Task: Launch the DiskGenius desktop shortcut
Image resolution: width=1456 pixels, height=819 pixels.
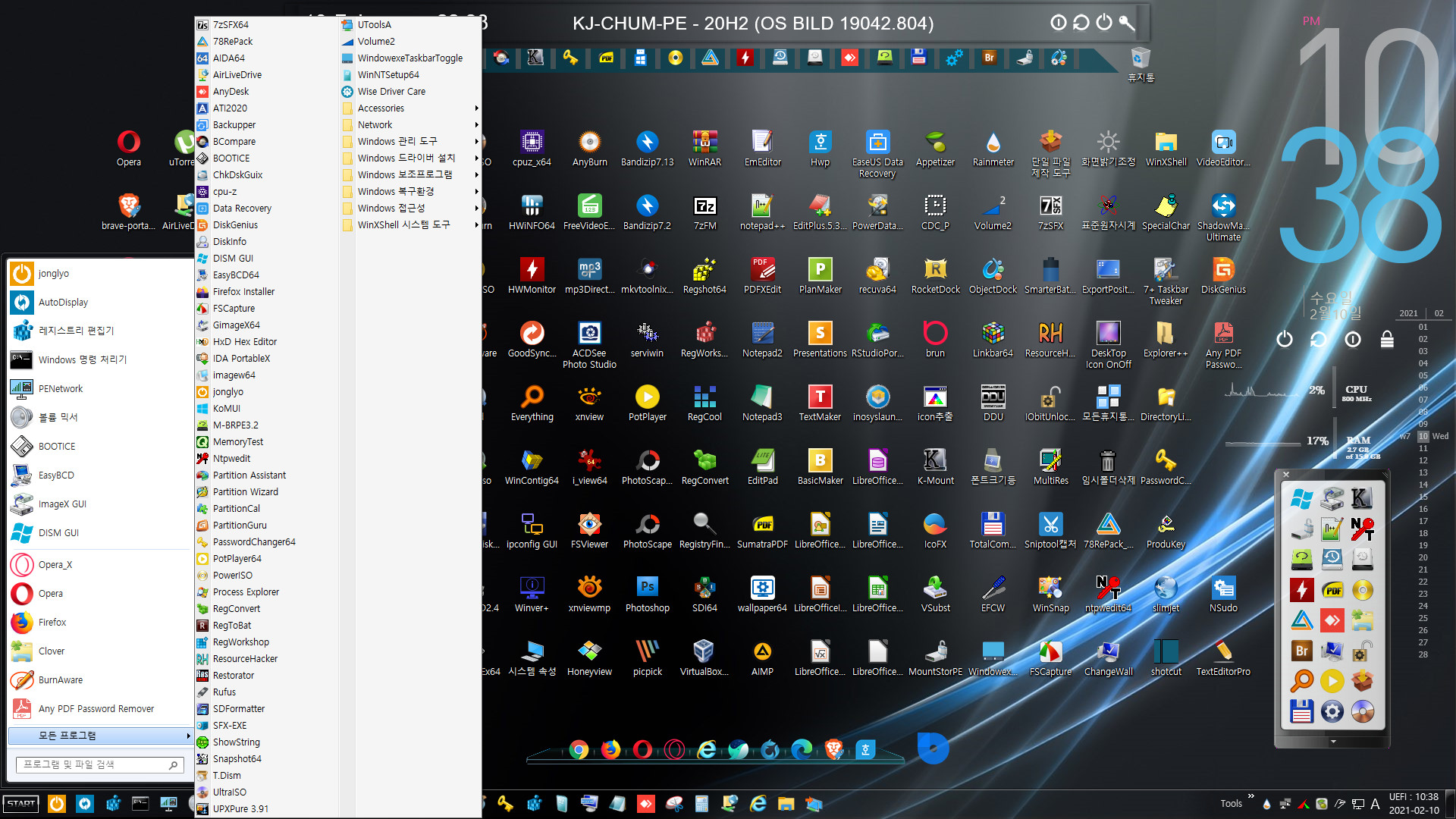Action: pyautogui.click(x=1223, y=275)
